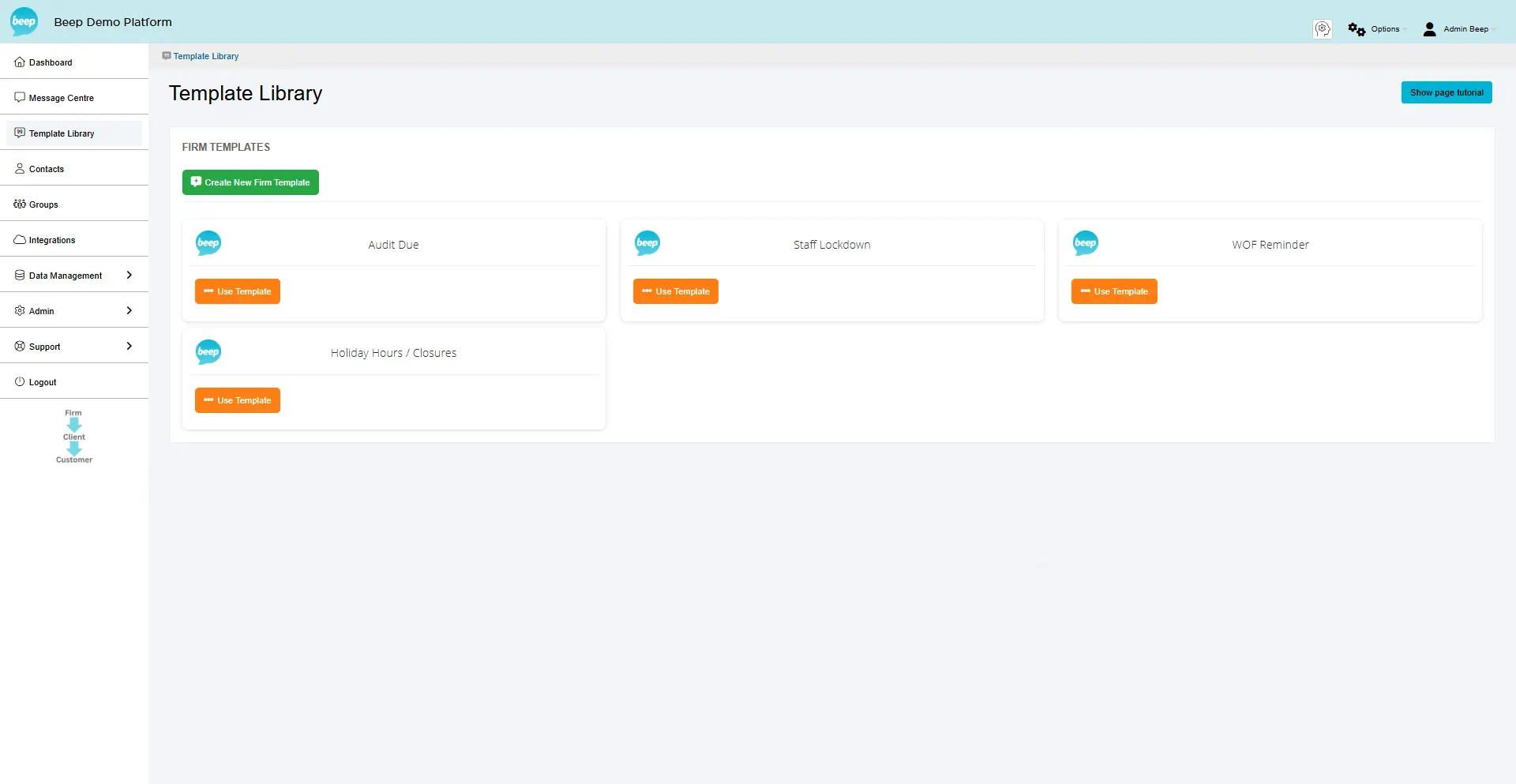The image size is (1516, 784).
Task: Click the Integrations cloud icon
Action: click(19, 238)
